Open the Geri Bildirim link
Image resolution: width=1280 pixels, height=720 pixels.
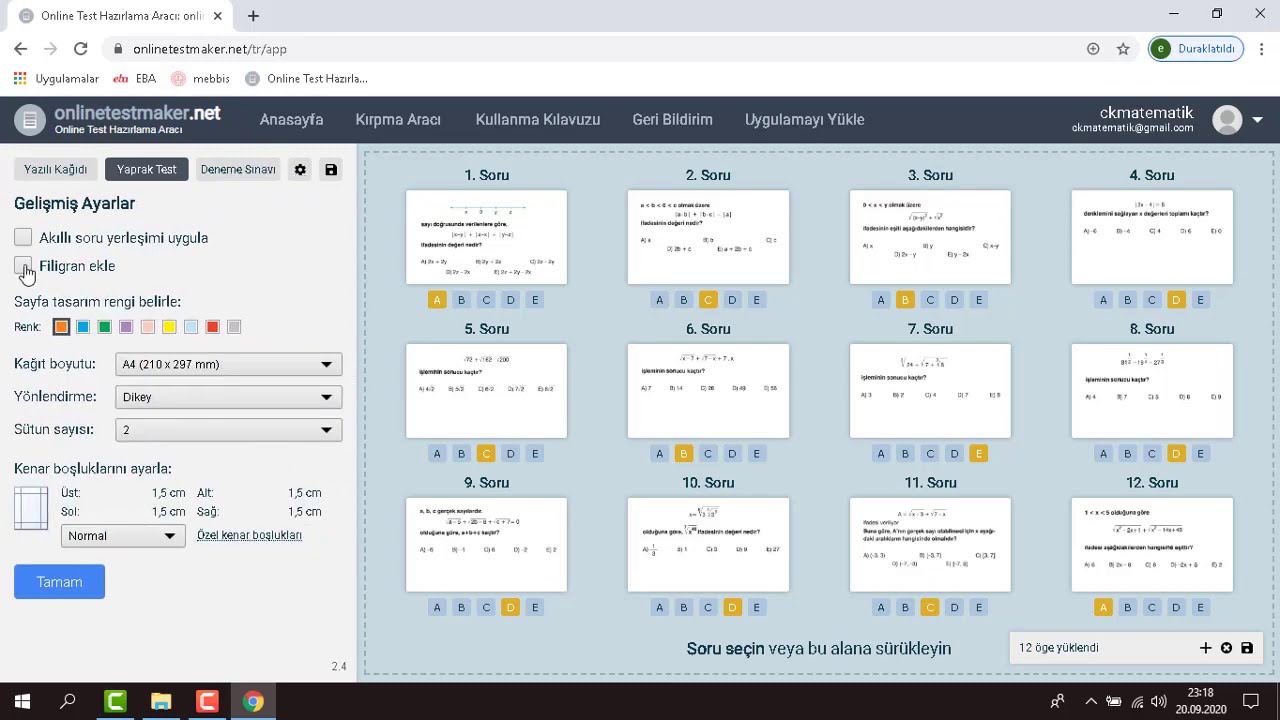point(672,120)
